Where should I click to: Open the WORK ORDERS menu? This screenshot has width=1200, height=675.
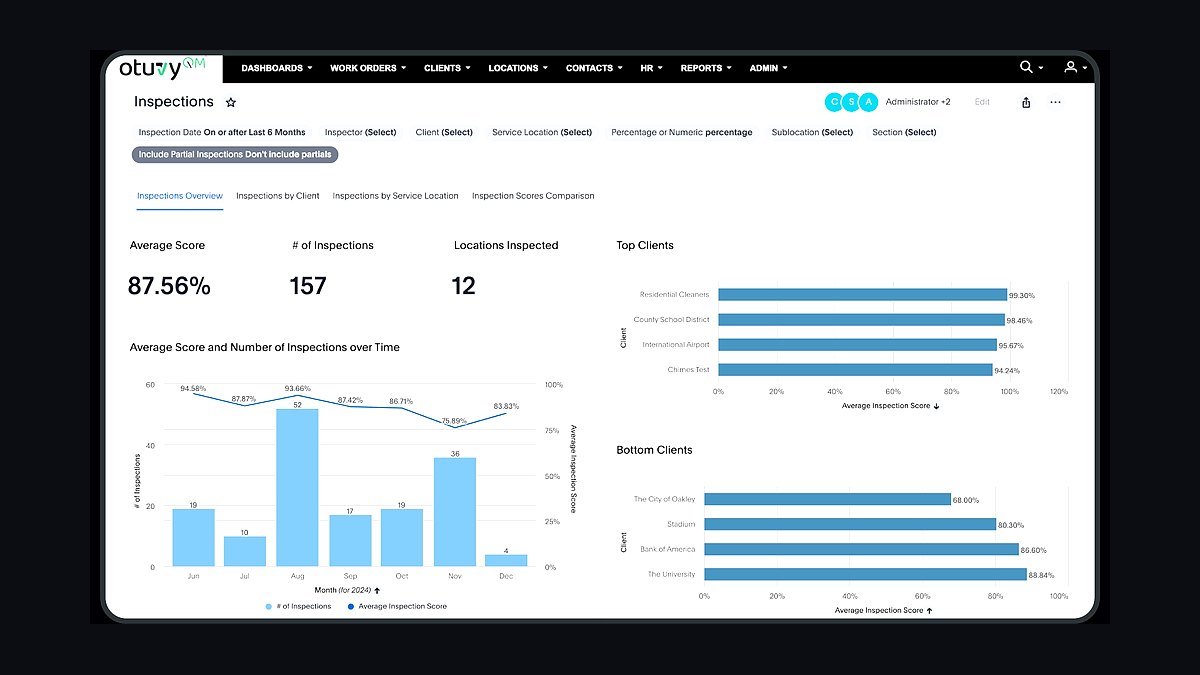(369, 68)
